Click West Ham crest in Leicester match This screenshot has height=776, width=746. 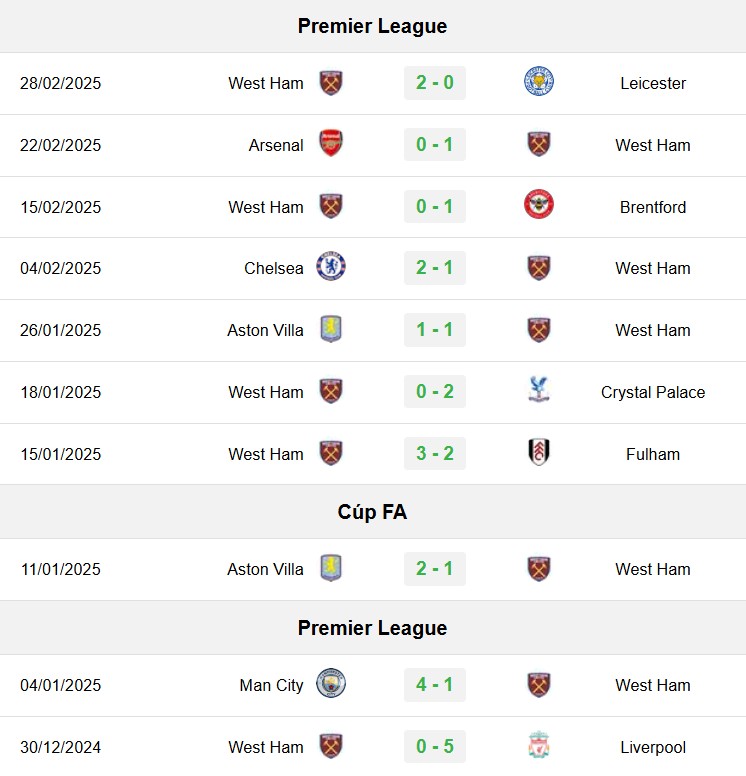331,83
